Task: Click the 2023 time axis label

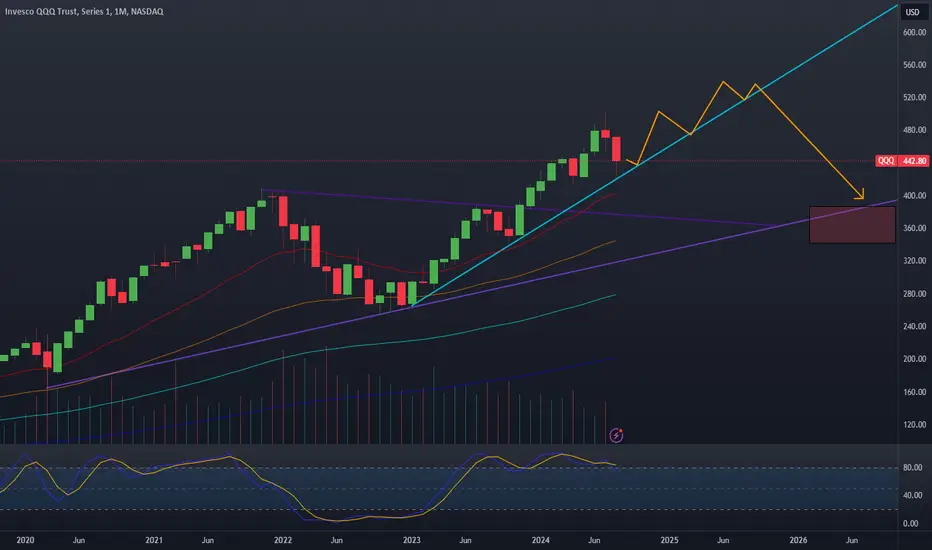Action: (x=411, y=540)
